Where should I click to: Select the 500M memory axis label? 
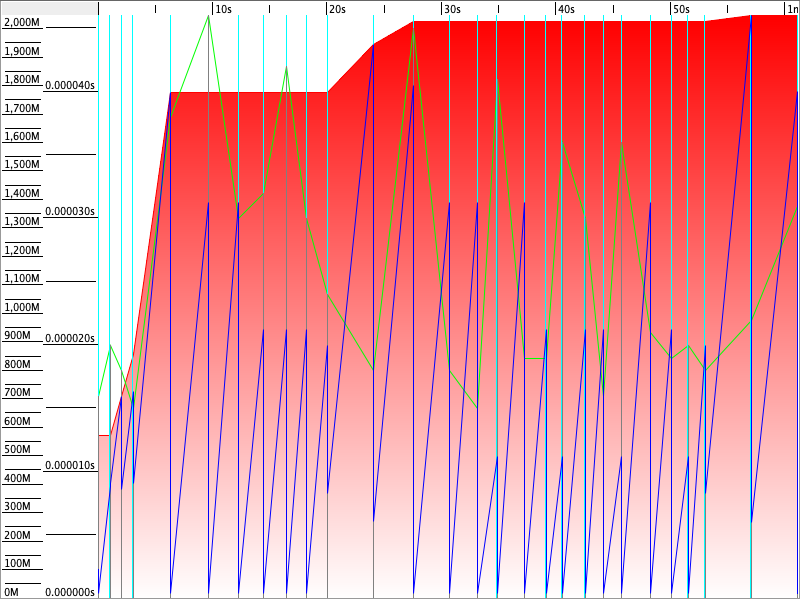click(x=18, y=450)
